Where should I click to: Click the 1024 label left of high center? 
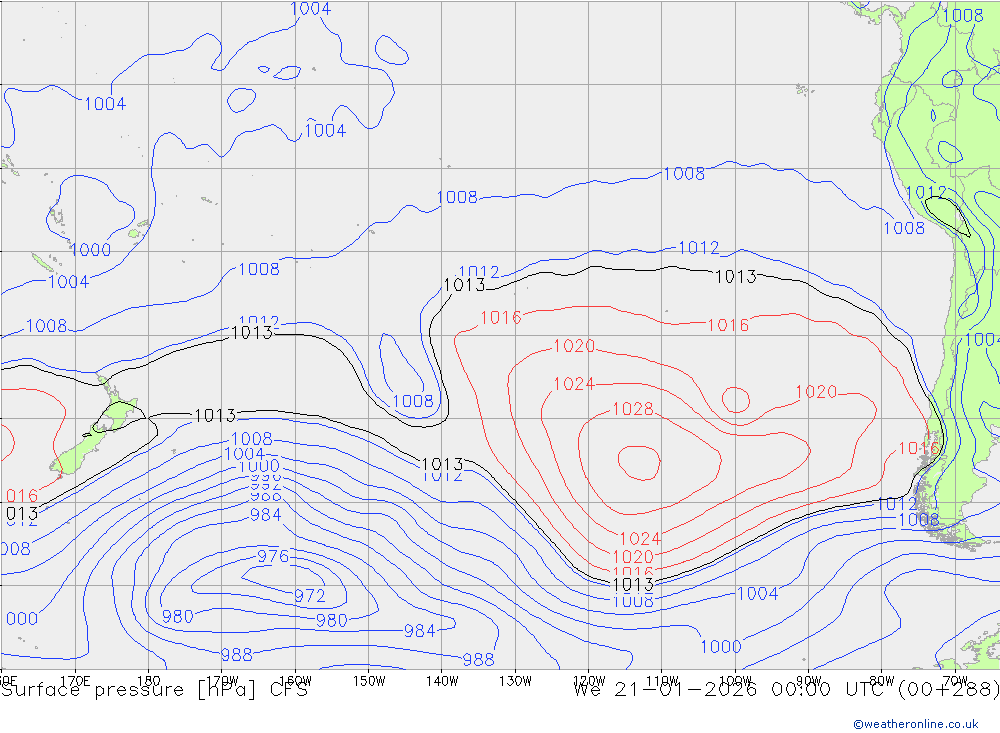click(574, 384)
